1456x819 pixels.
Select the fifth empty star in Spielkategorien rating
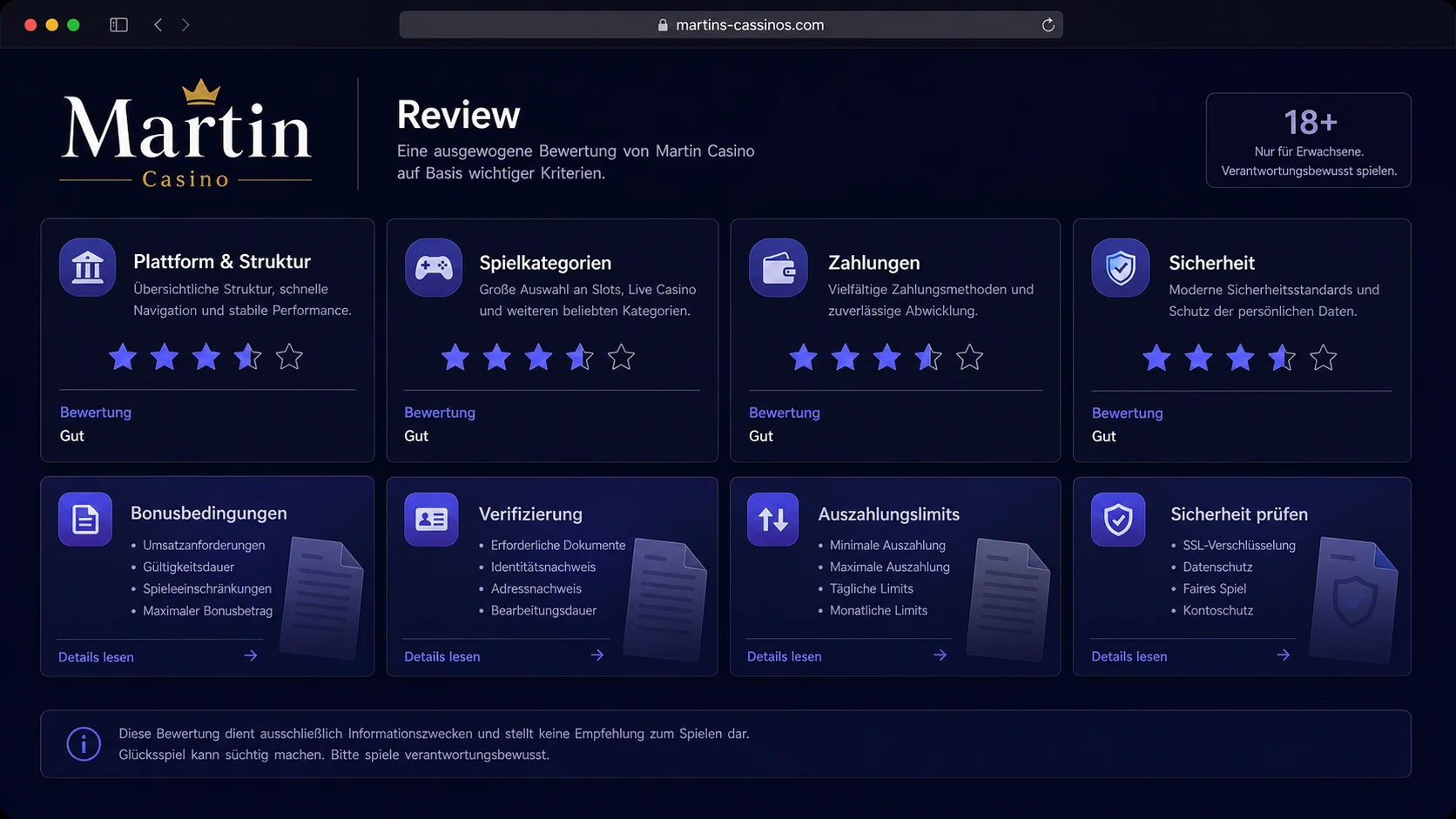click(622, 357)
